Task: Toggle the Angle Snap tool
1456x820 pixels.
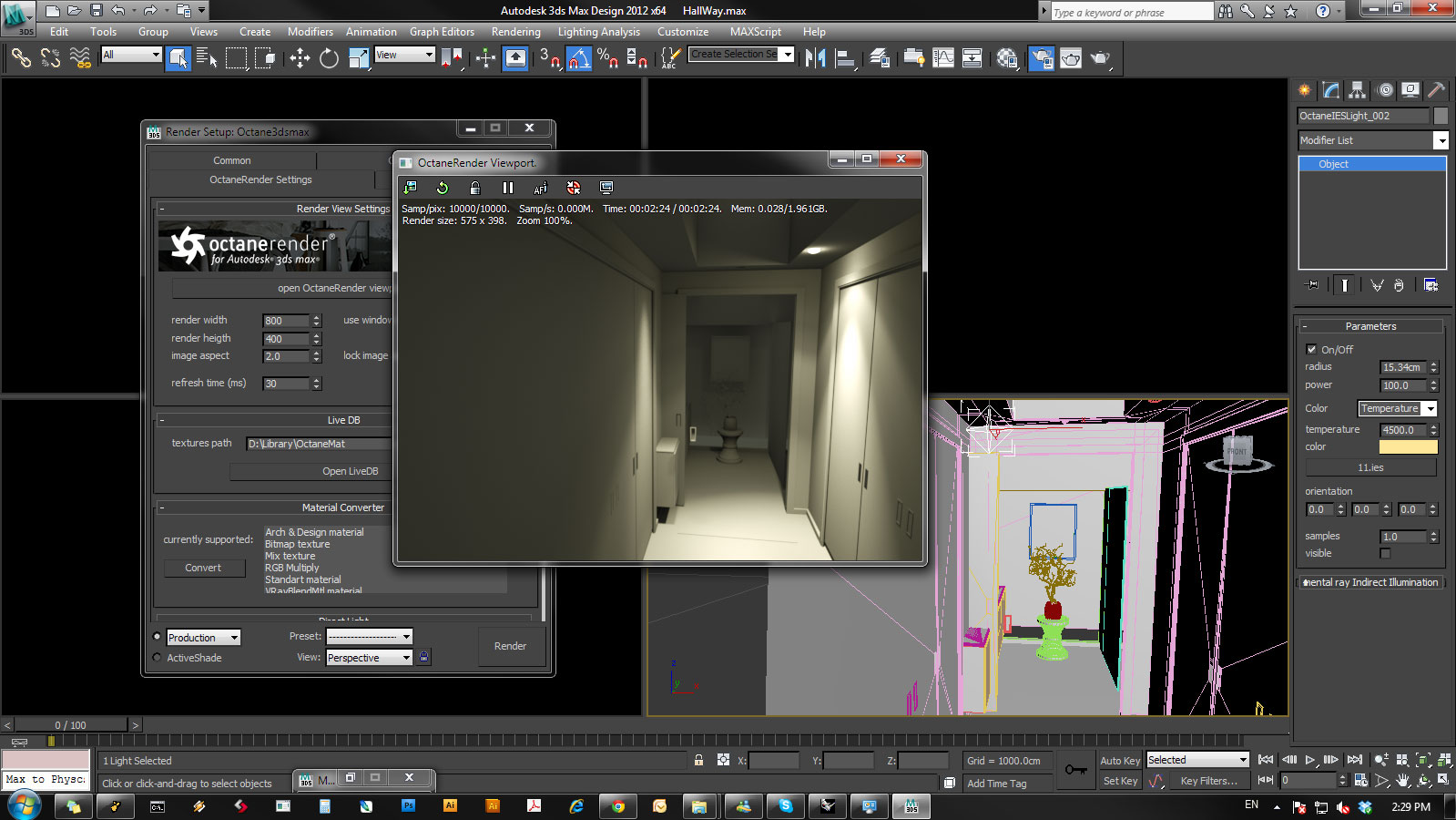Action: click(579, 58)
